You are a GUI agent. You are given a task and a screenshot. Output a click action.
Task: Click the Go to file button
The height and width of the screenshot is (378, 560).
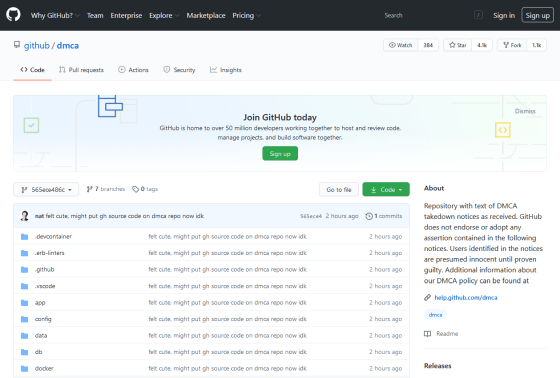pos(339,189)
